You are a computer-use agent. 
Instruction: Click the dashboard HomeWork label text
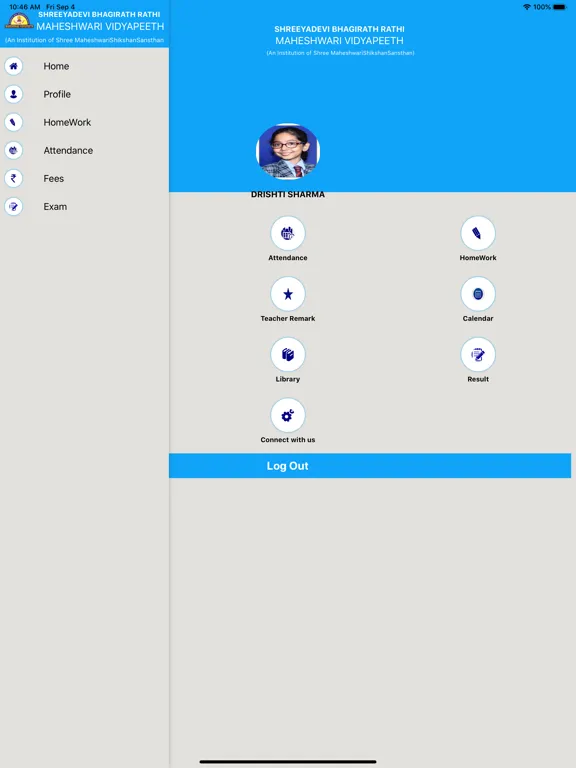478,258
